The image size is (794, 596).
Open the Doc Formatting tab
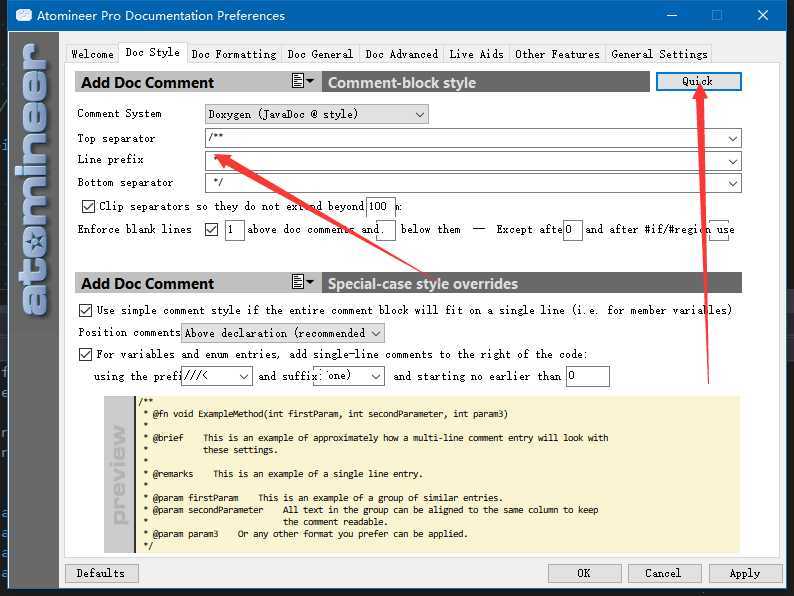click(x=234, y=54)
